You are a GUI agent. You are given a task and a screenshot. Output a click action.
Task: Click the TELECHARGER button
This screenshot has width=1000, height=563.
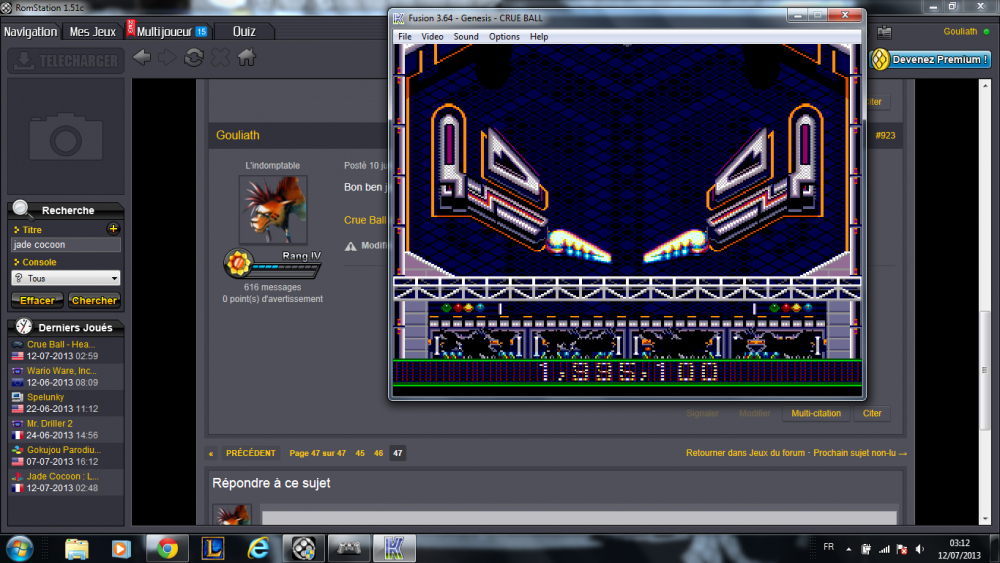click(66, 61)
